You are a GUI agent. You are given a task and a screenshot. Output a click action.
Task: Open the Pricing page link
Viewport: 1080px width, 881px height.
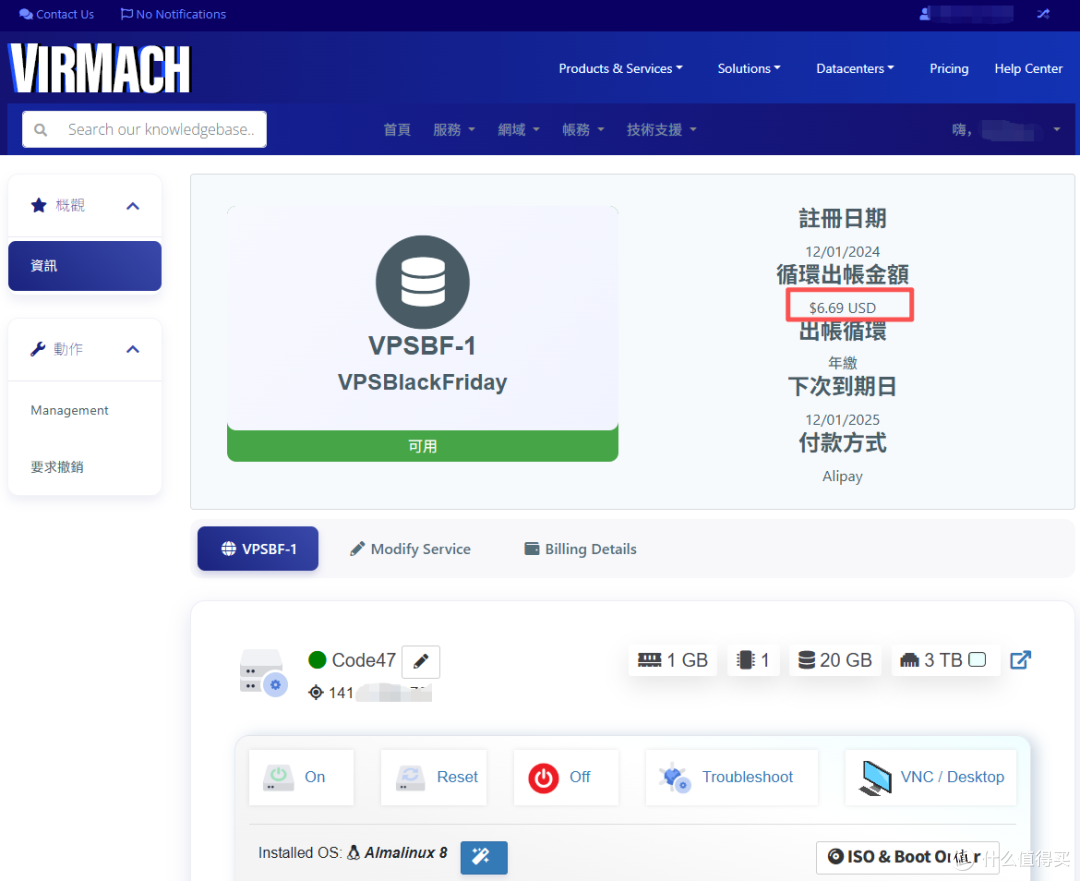(x=948, y=68)
